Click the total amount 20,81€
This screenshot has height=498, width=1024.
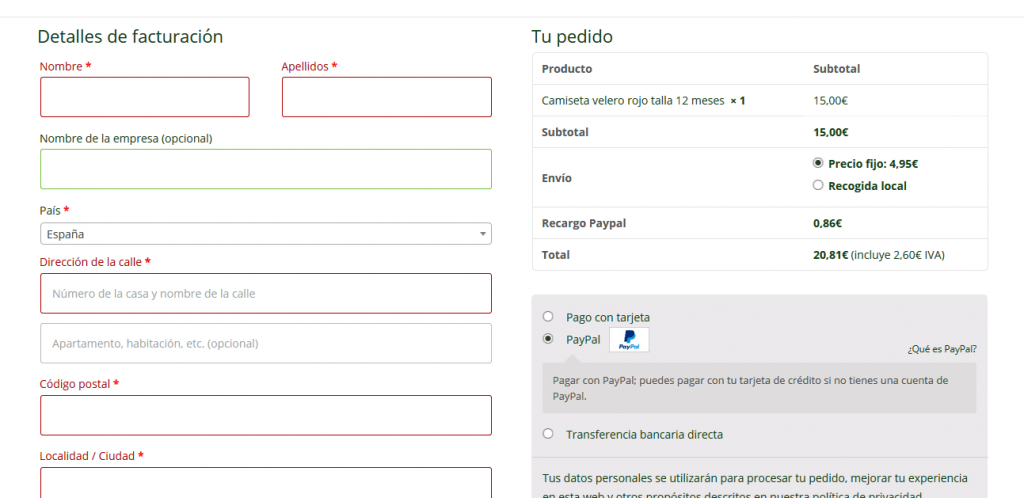[x=830, y=255]
